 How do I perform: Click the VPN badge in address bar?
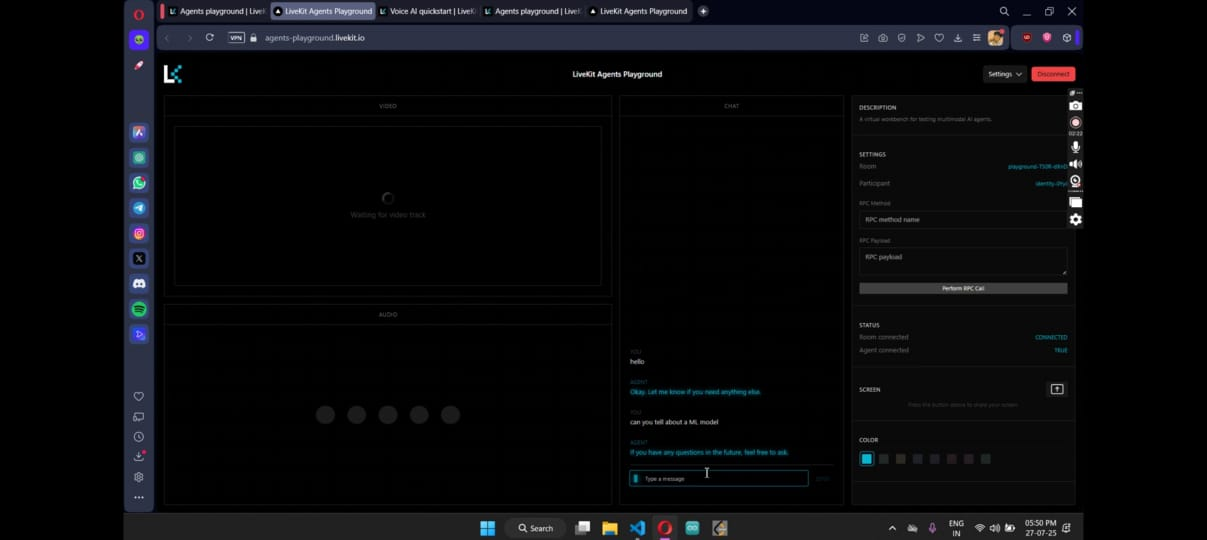click(x=237, y=38)
